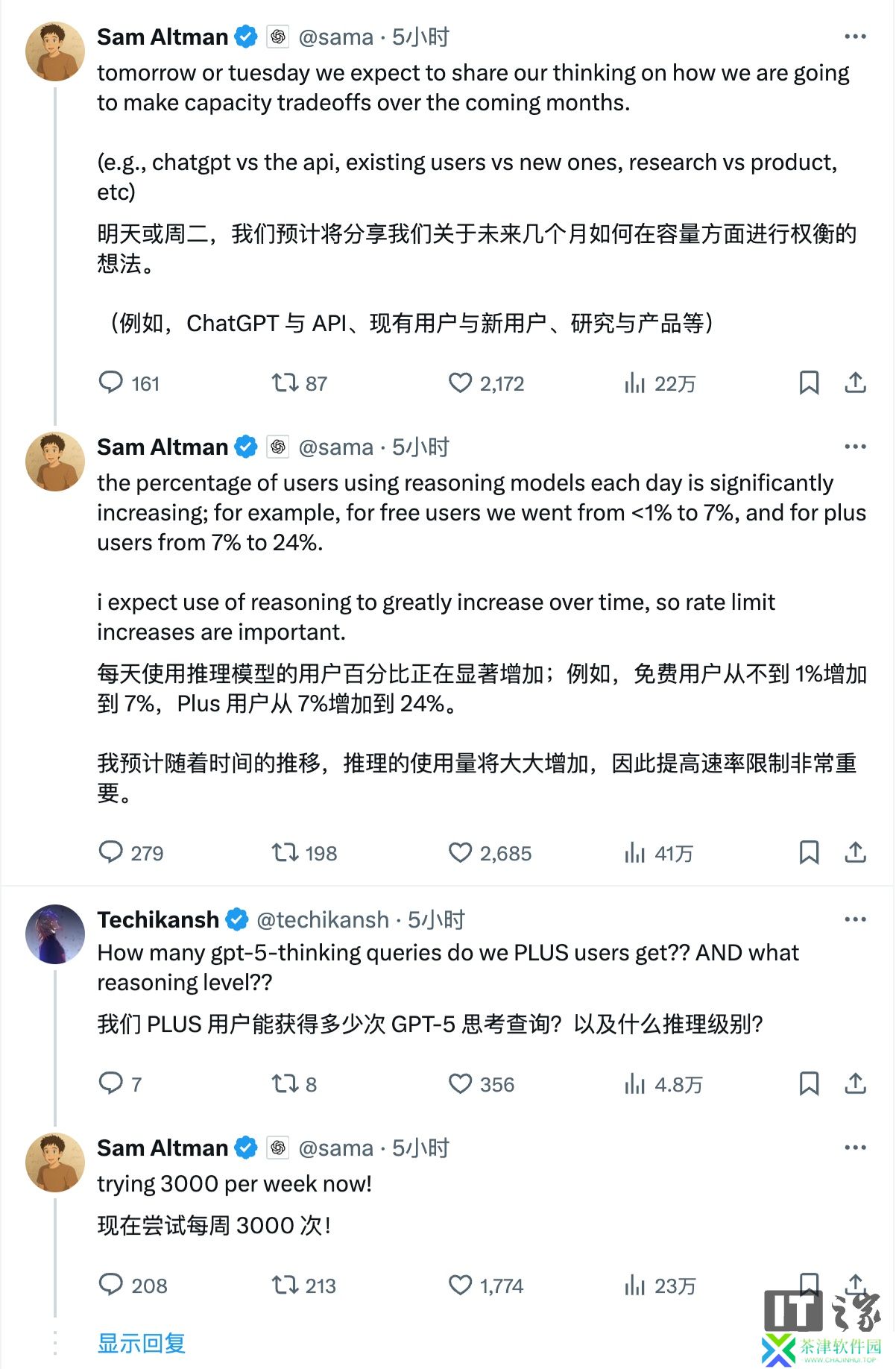The width and height of the screenshot is (896, 1369).
Task: Like Techikansh's GPT-5 thinking question
Action: tap(461, 1084)
